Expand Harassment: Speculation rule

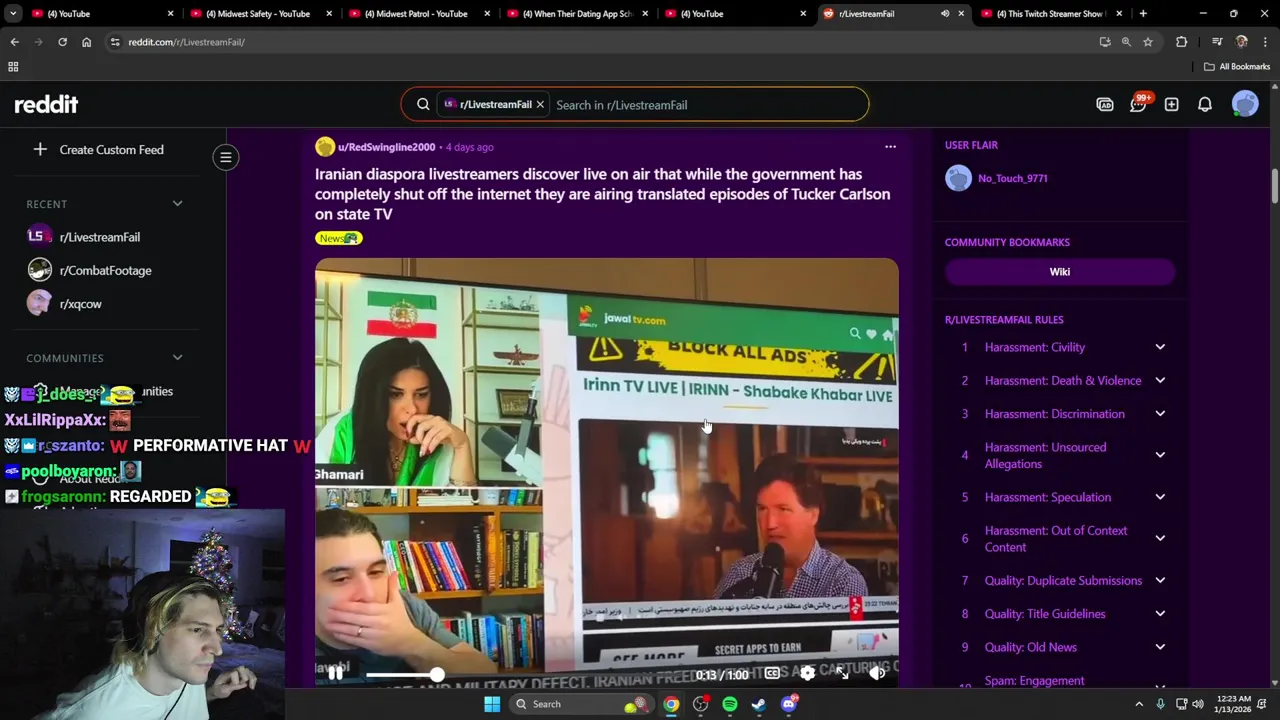tap(1160, 497)
